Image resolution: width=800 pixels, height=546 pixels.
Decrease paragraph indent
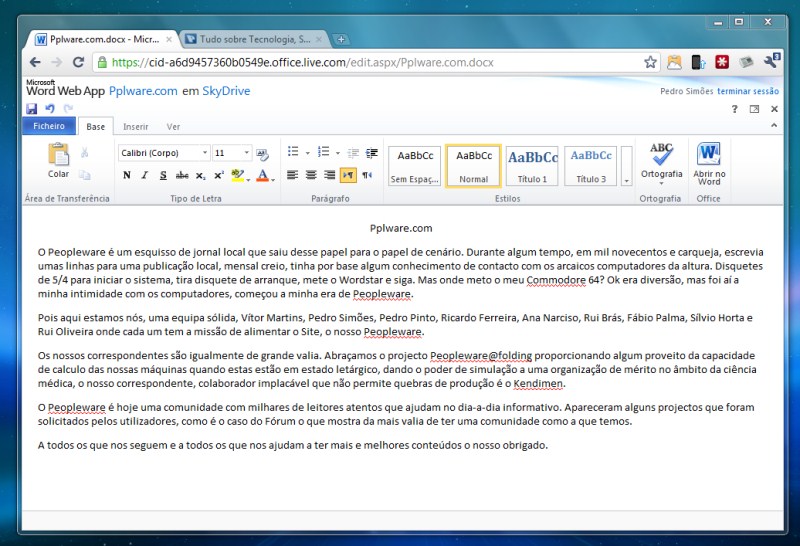point(353,153)
